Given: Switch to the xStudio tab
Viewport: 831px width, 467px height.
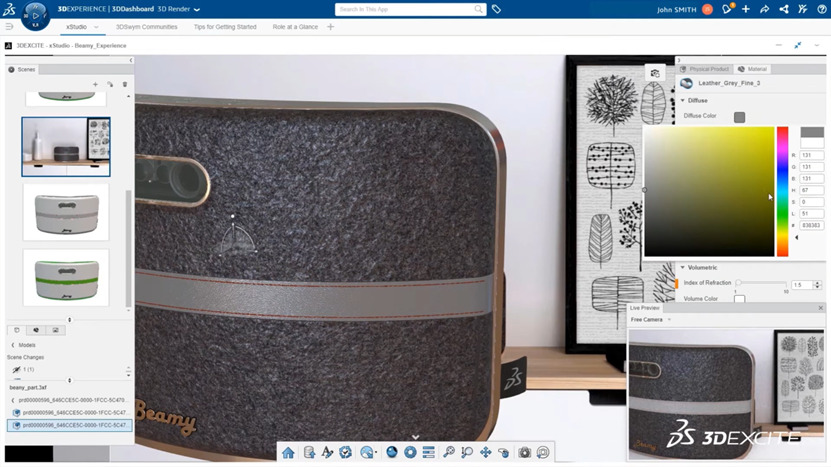Looking at the screenshot, I should point(76,27).
